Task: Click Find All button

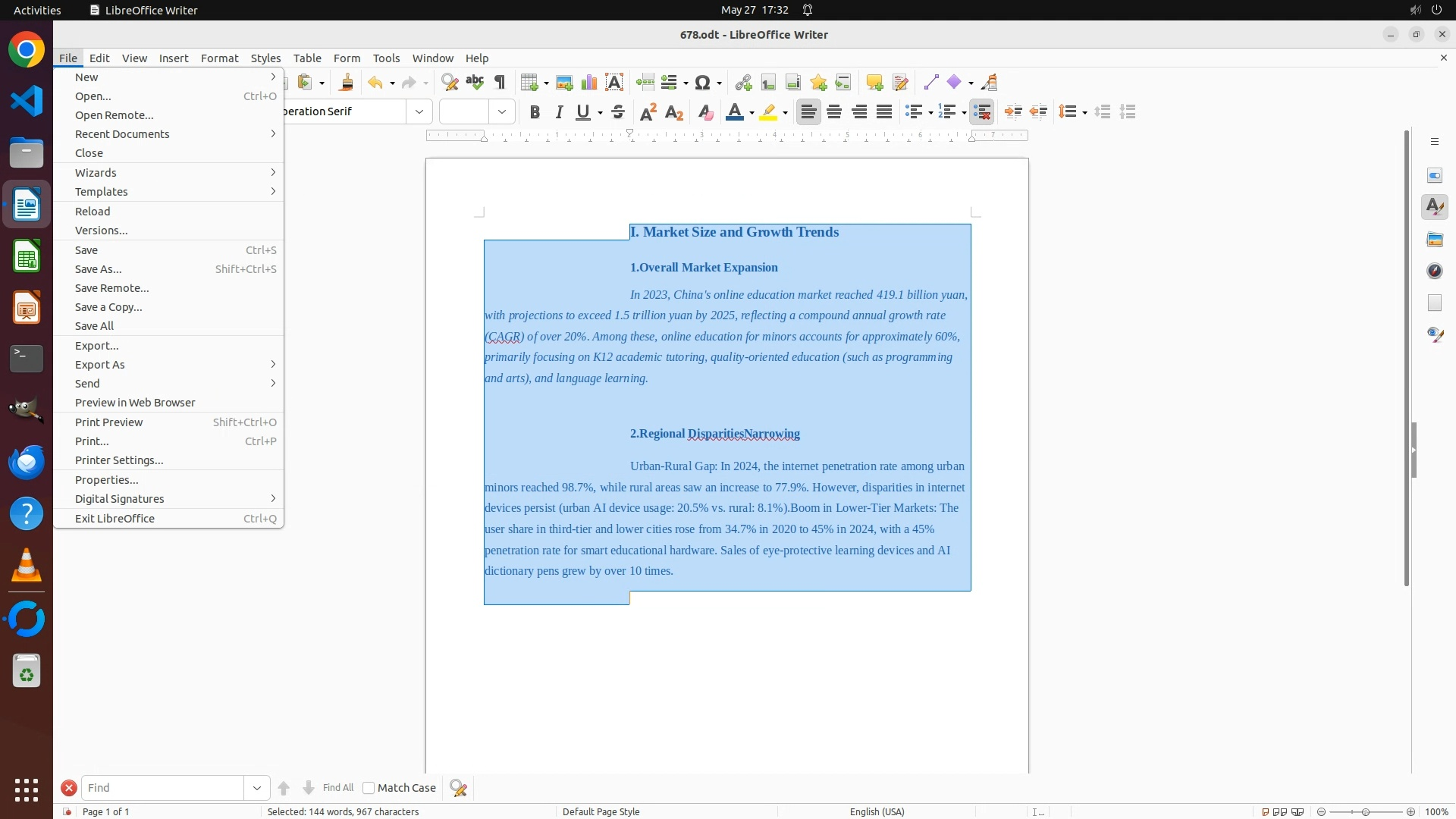Action: coord(337,788)
